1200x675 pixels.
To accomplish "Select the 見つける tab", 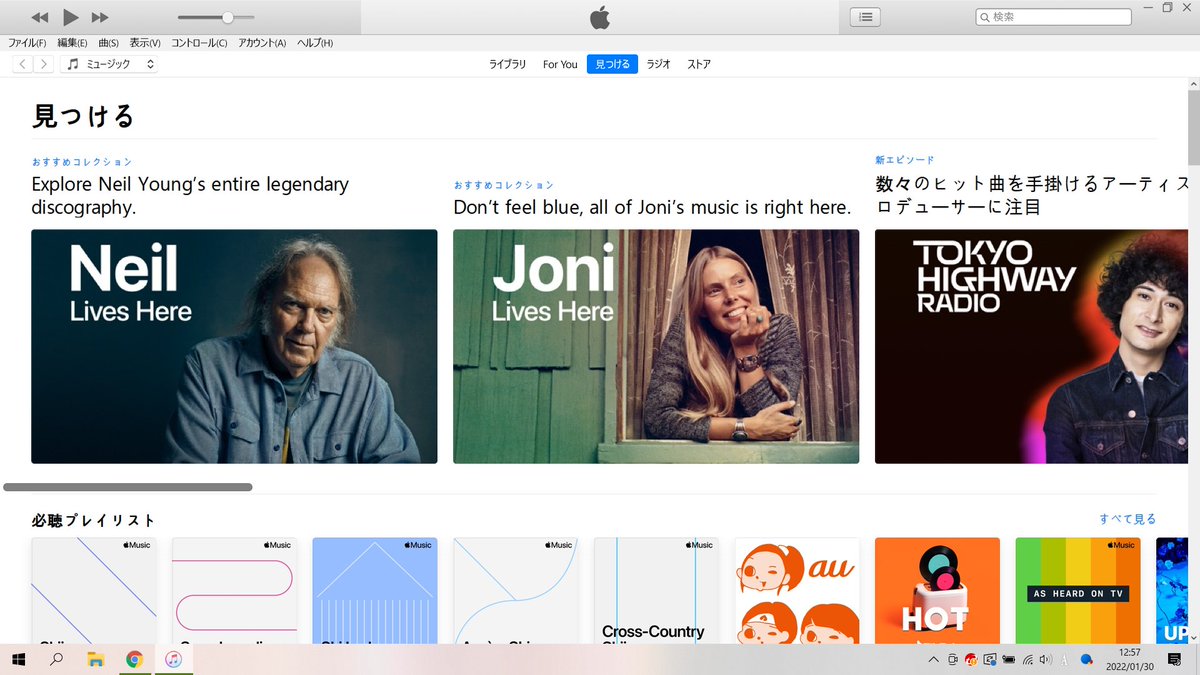I will pyautogui.click(x=612, y=64).
